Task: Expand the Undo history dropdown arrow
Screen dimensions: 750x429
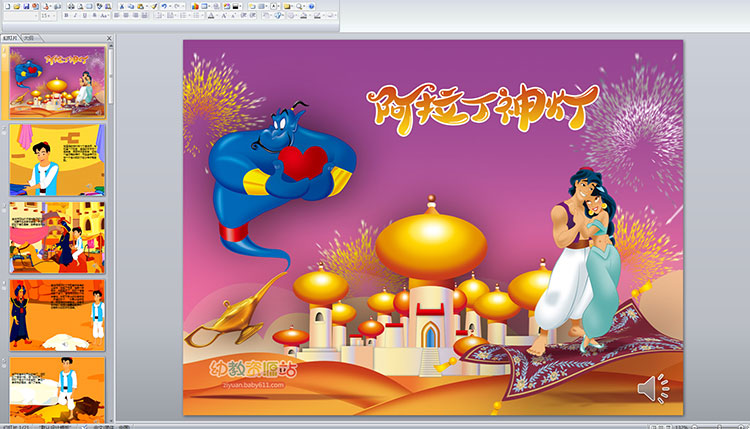Action: (170, 6)
